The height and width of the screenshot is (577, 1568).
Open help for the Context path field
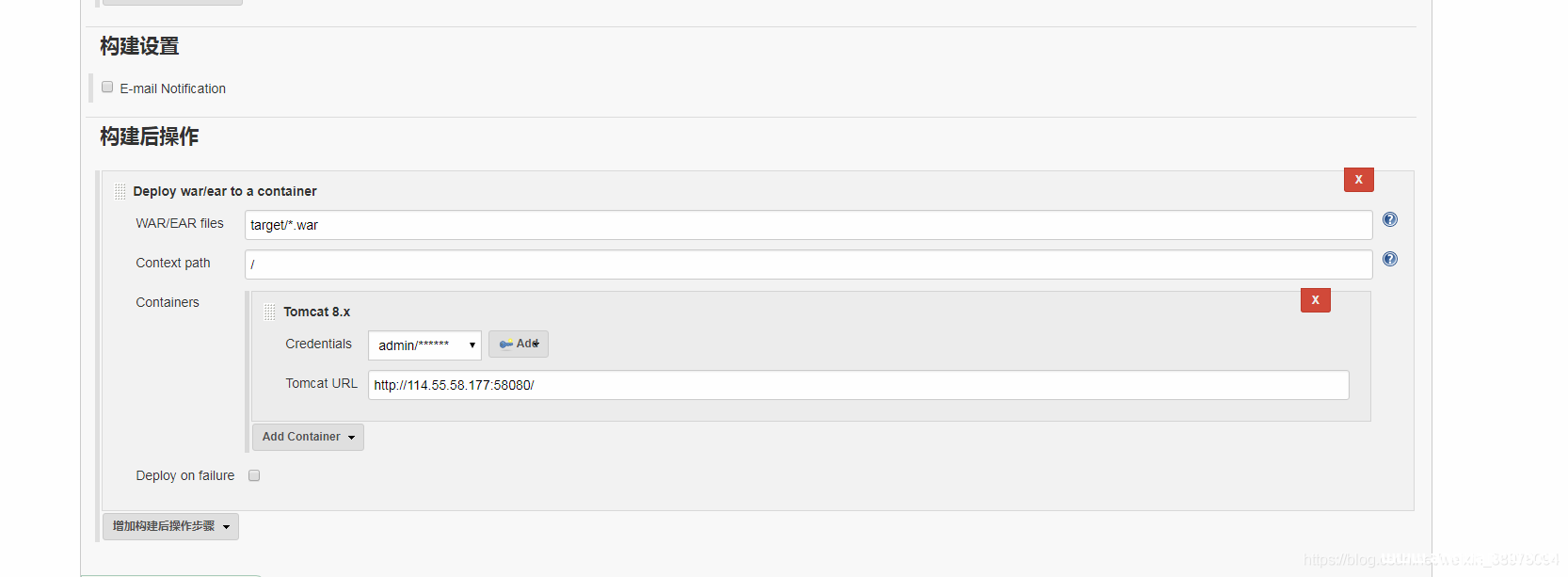(x=1389, y=260)
